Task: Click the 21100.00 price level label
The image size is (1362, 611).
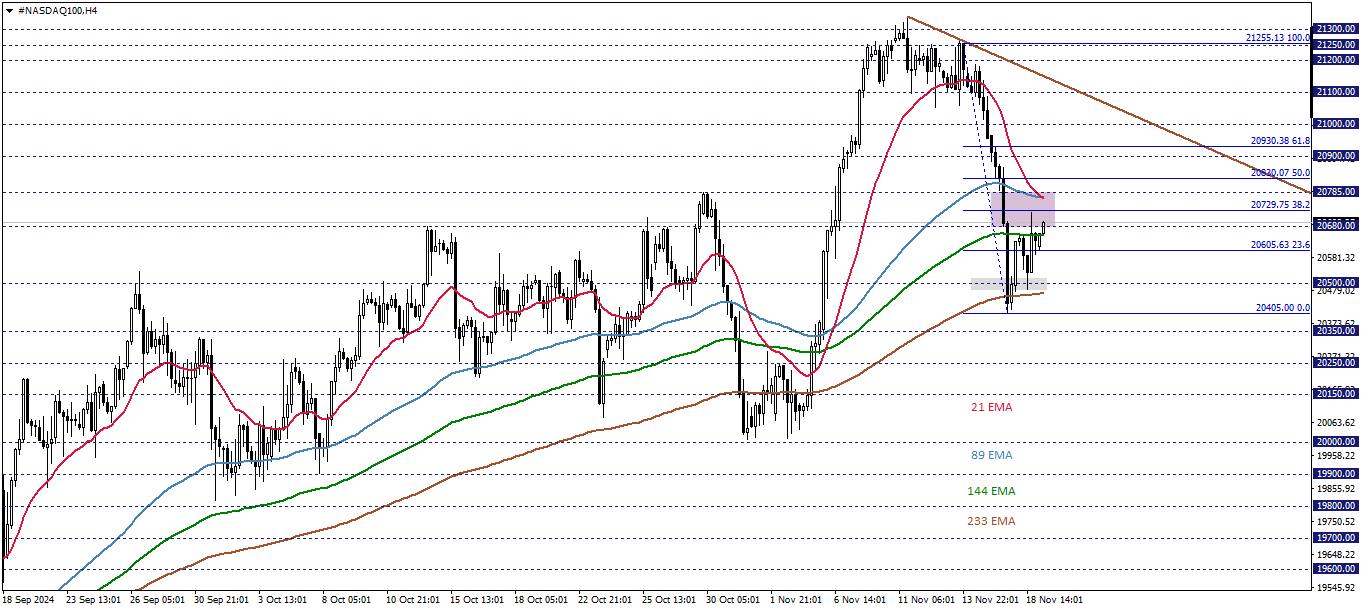Action: click(1336, 92)
